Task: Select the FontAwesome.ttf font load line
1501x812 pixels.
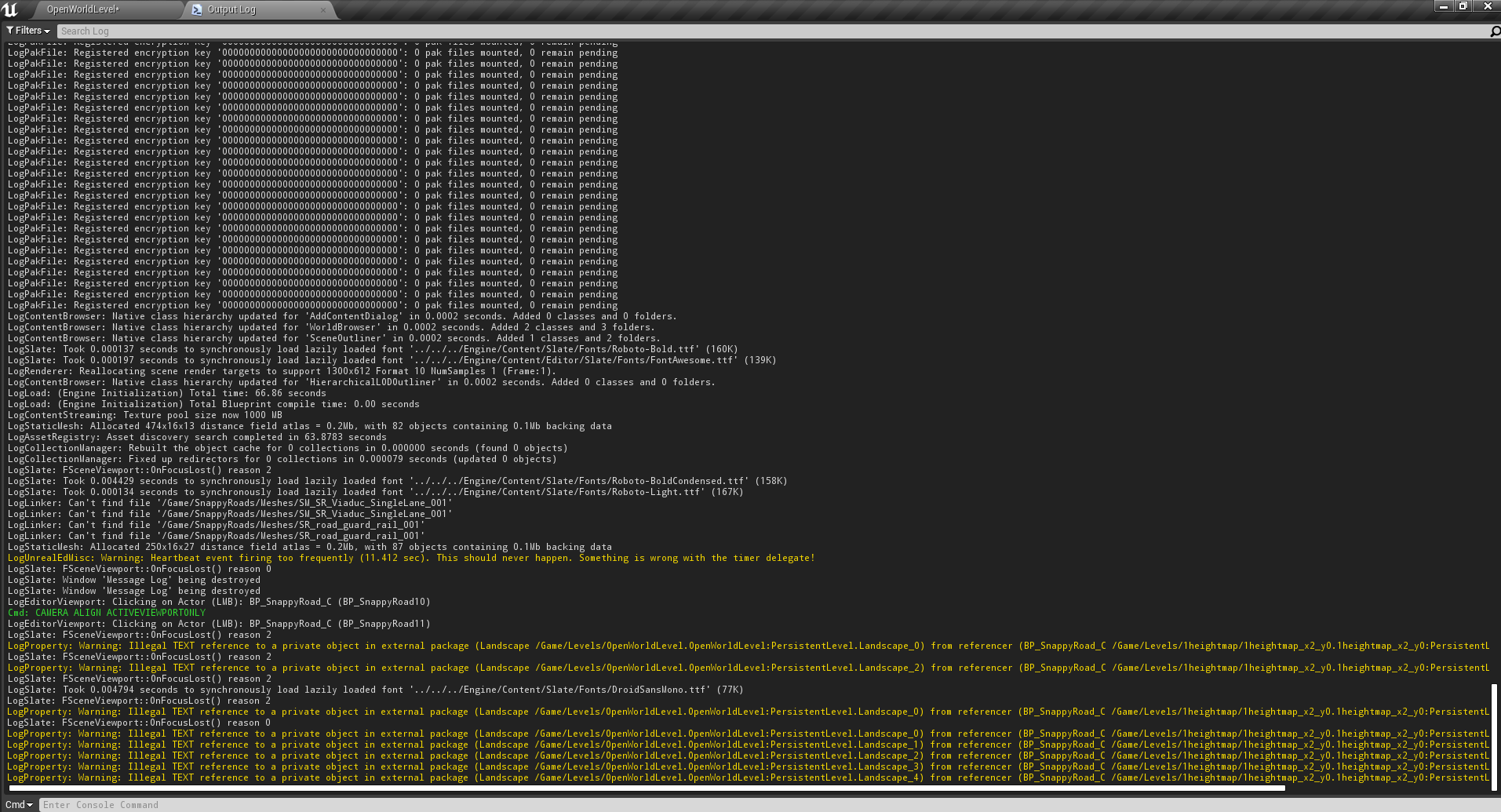Action: point(392,360)
